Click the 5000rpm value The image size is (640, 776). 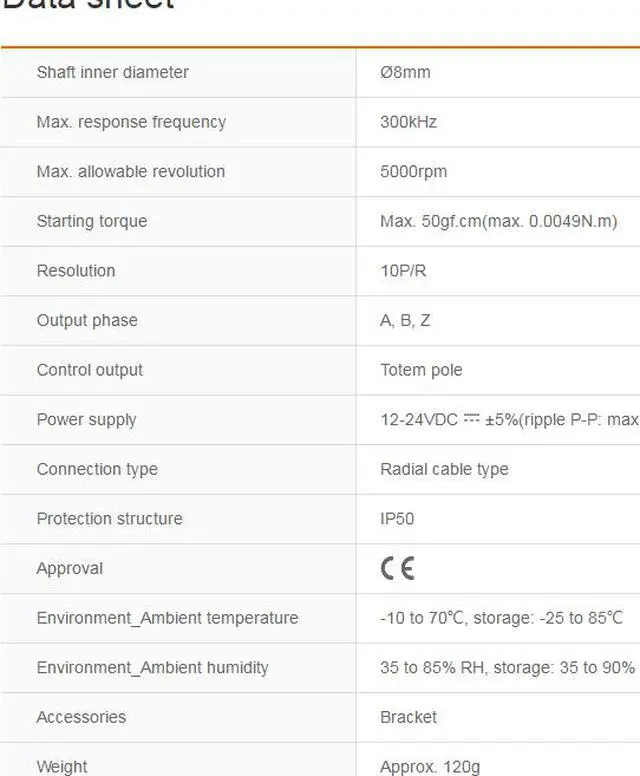(x=414, y=172)
